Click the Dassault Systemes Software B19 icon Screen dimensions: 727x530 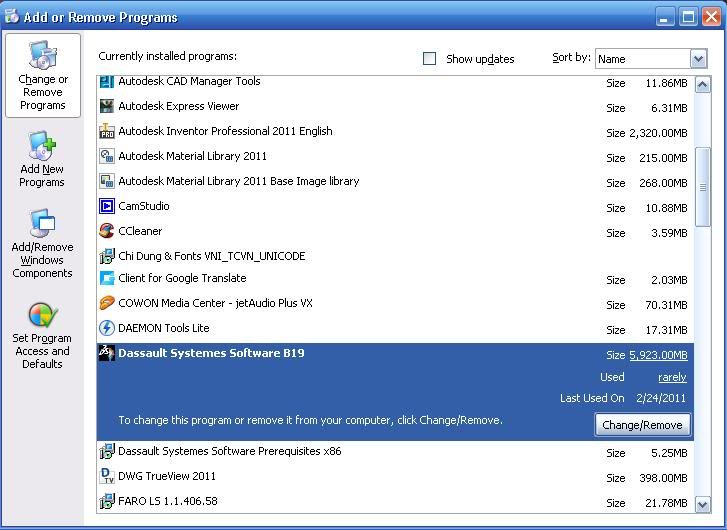[x=107, y=353]
